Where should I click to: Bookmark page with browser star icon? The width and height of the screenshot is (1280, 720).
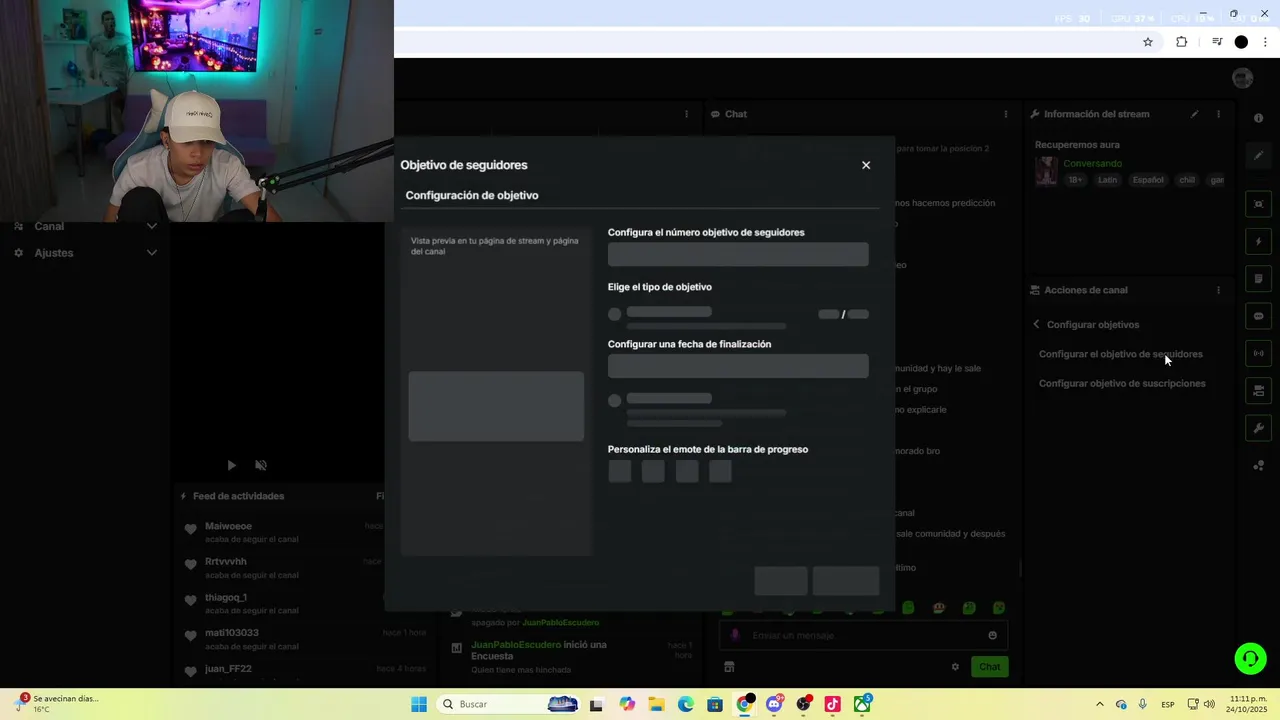pos(1148,42)
